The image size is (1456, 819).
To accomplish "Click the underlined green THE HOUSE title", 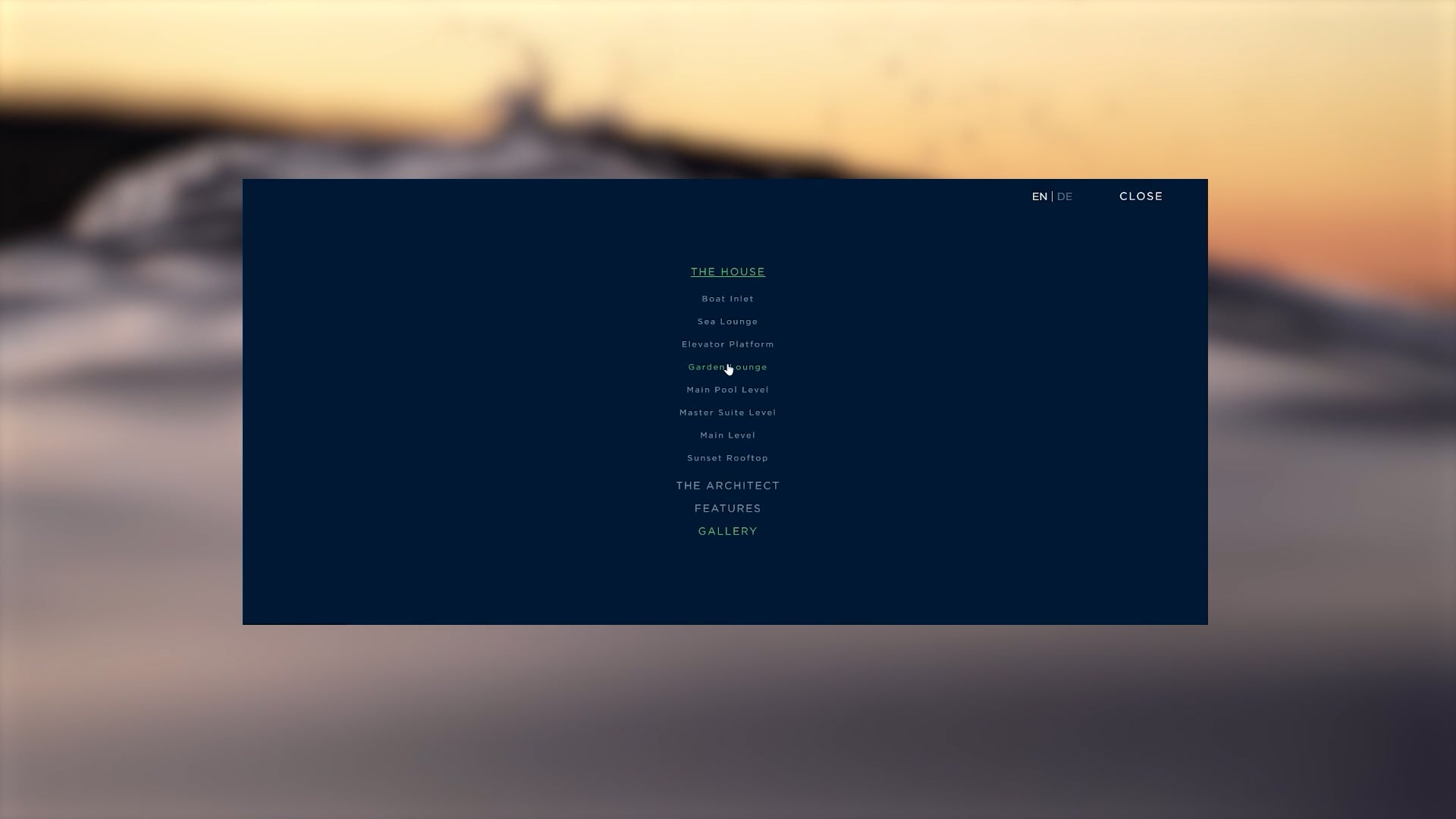I will click(x=727, y=271).
